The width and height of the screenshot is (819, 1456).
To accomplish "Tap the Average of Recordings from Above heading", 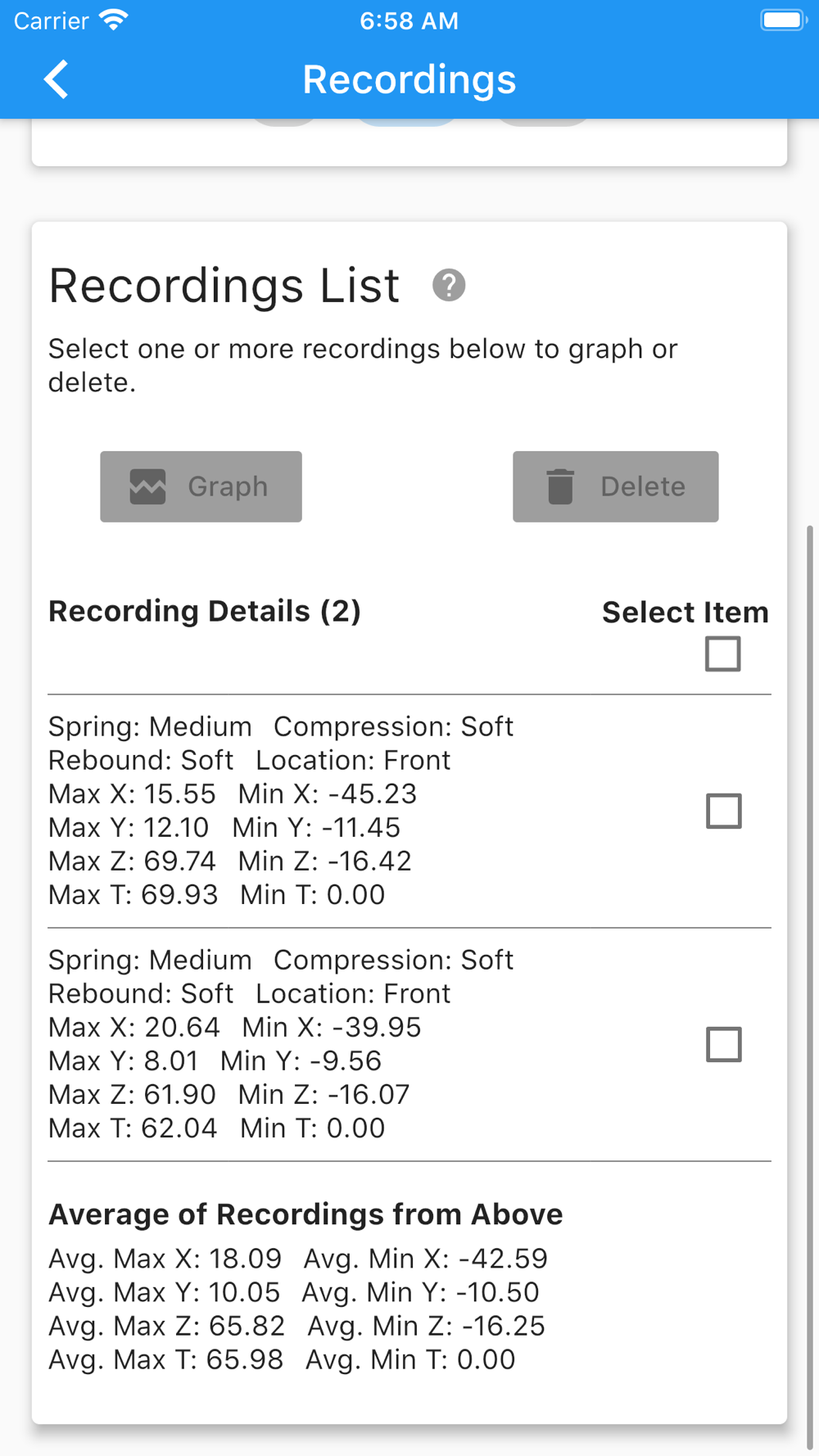I will [x=305, y=1214].
